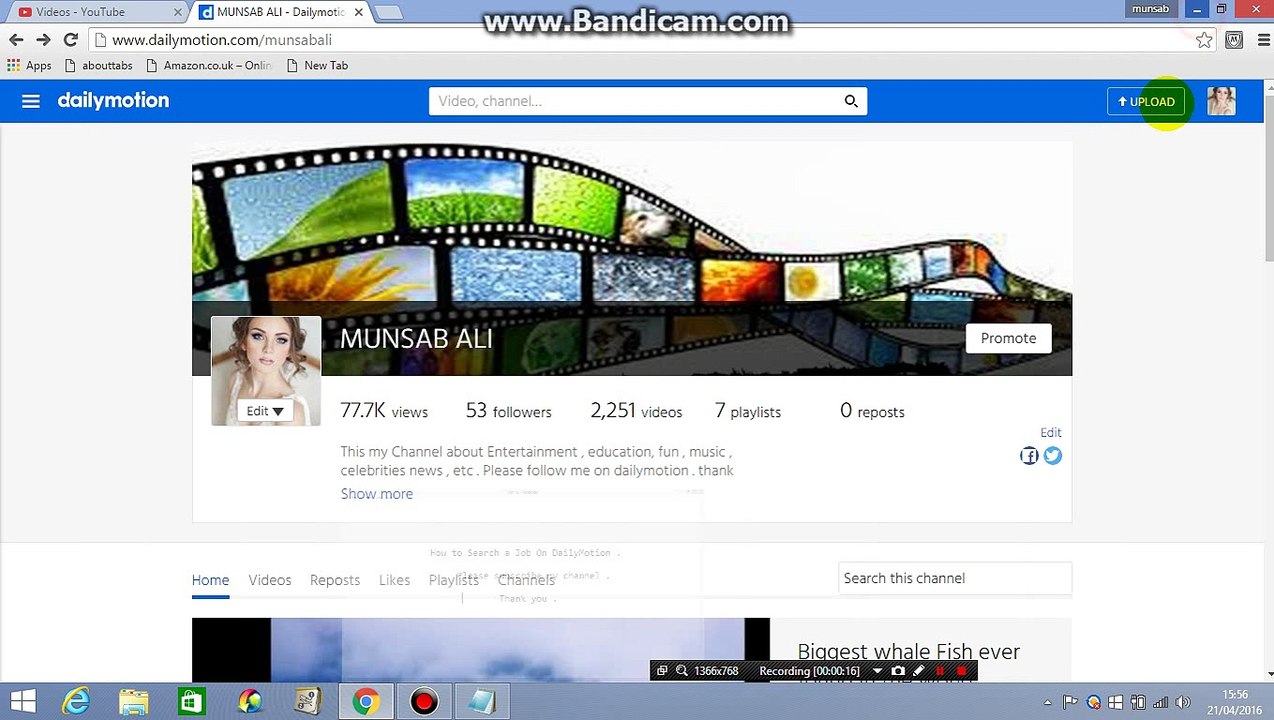Click the 0 reposts stat
Screen dimensions: 1274x720
872,411
